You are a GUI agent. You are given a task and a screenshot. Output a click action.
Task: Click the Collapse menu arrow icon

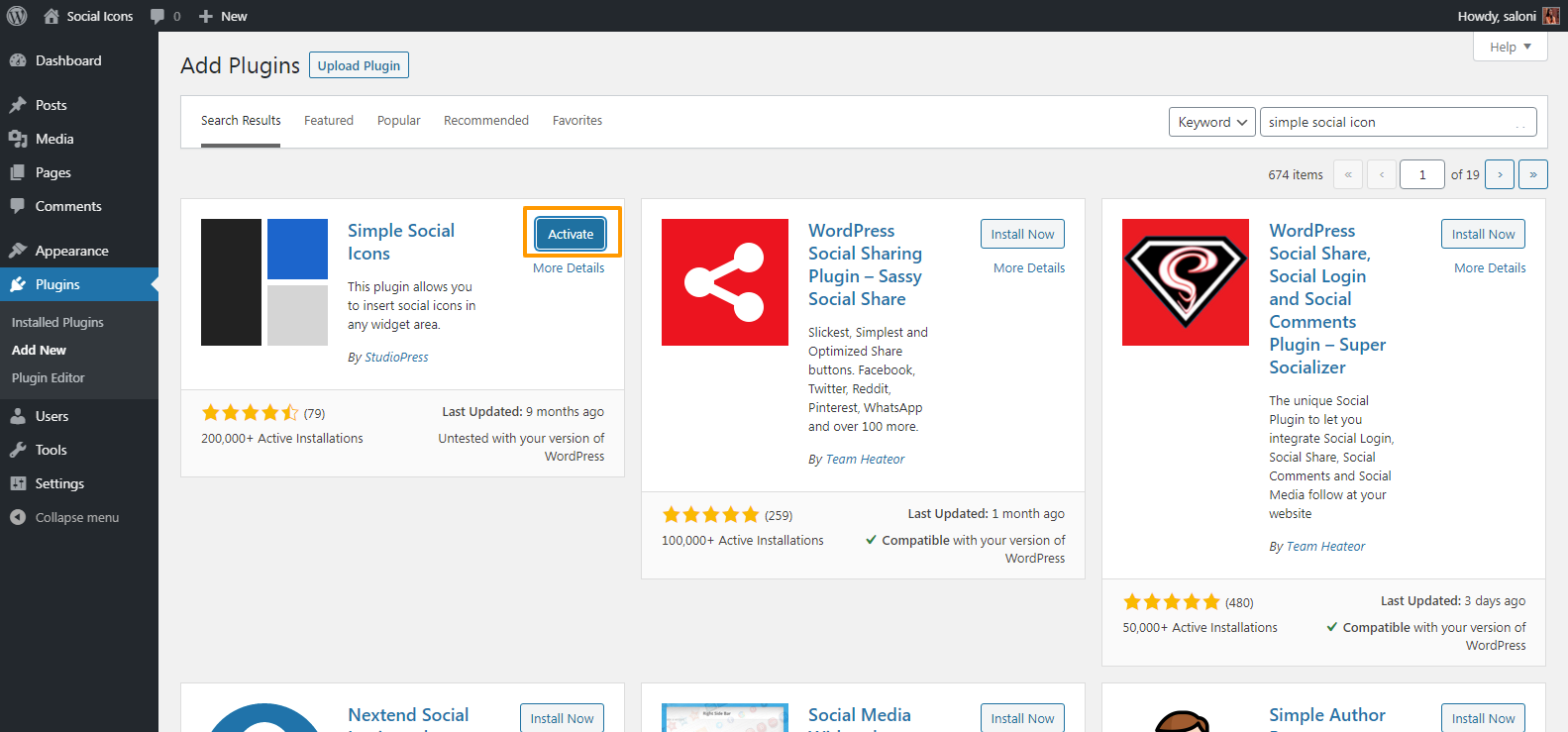point(18,517)
